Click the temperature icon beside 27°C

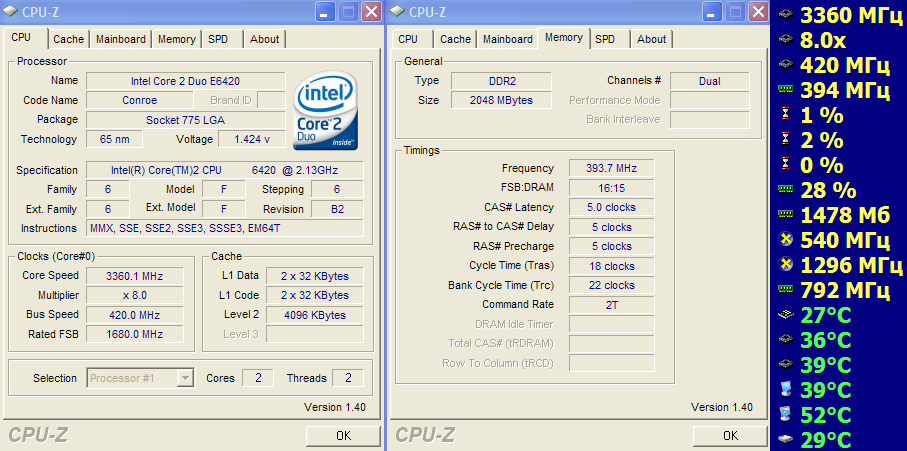coord(785,315)
